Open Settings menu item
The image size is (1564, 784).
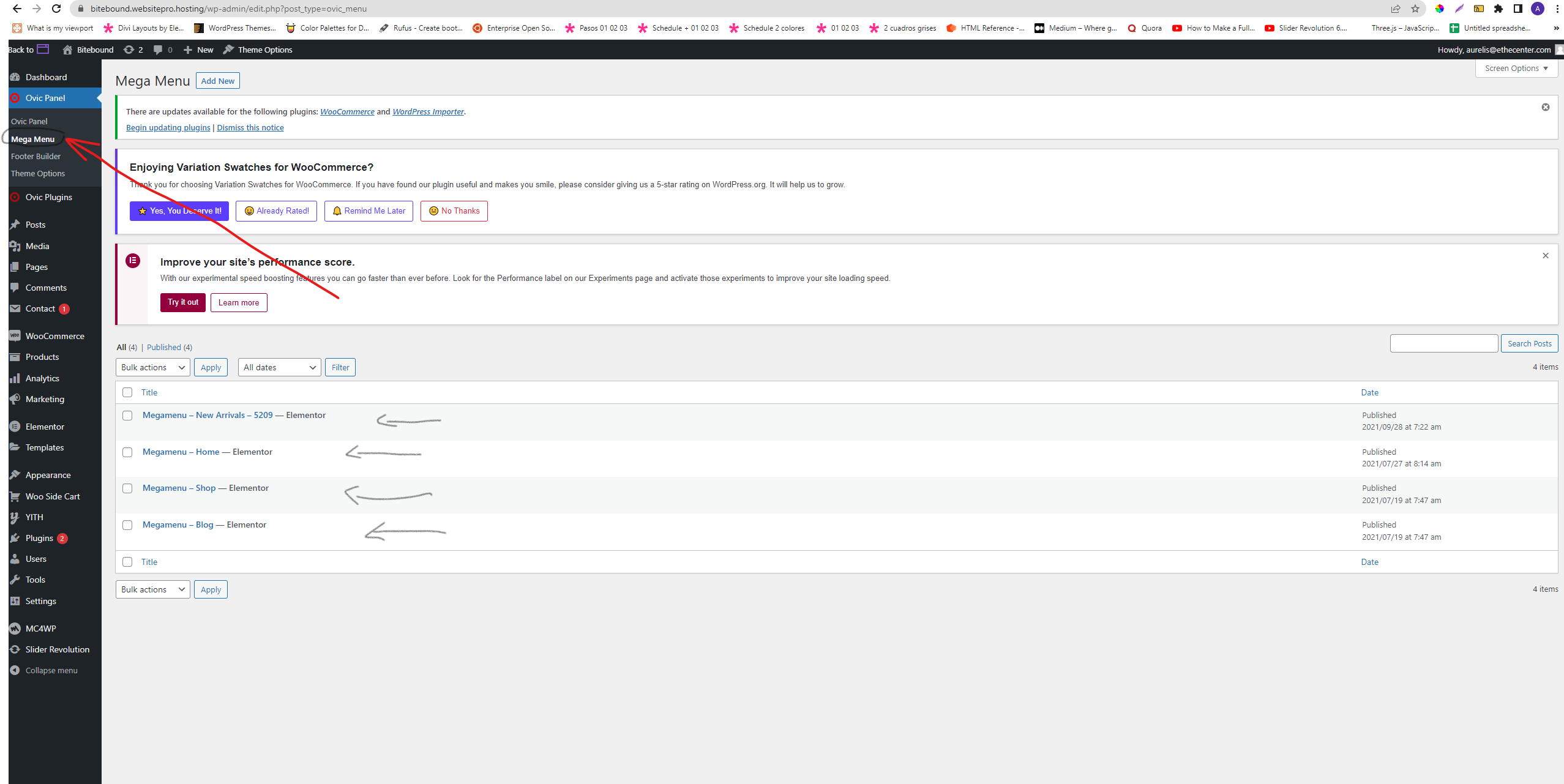coord(40,601)
